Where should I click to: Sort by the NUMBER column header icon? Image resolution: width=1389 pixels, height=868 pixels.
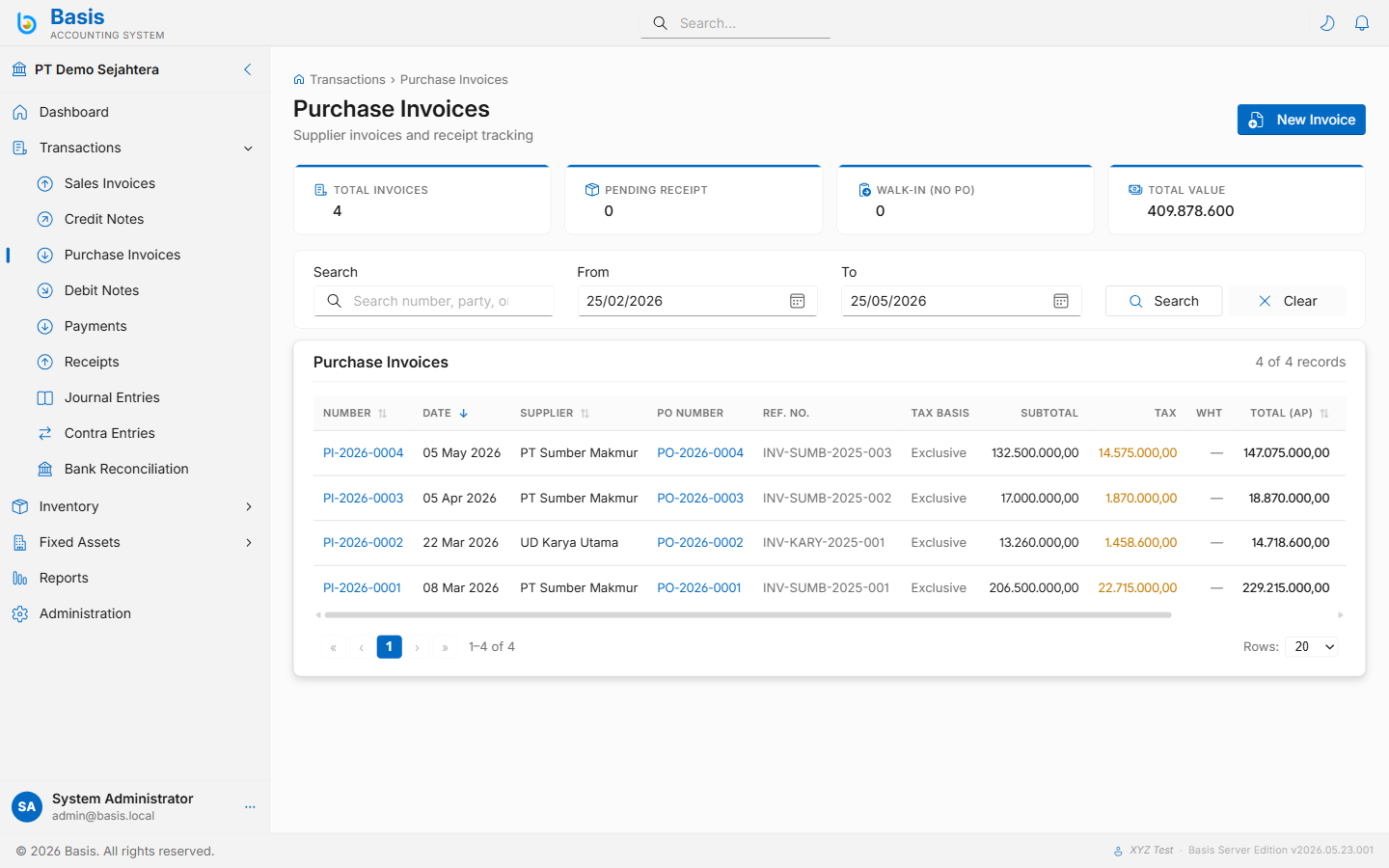tap(382, 413)
